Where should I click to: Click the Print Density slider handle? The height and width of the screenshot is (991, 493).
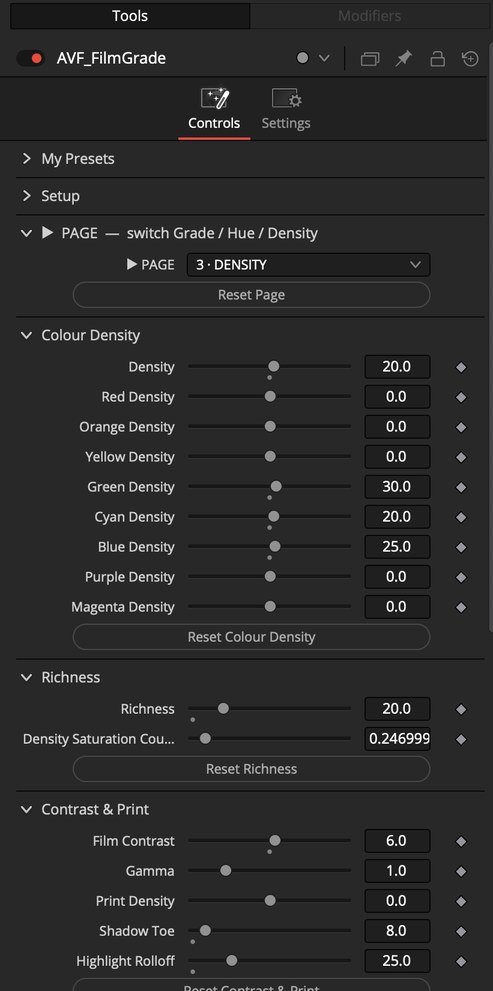(271, 901)
